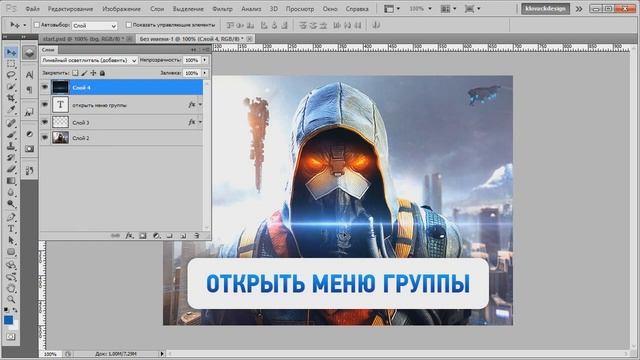Open the Файл menu
This screenshot has height=360, width=640.
32,9
